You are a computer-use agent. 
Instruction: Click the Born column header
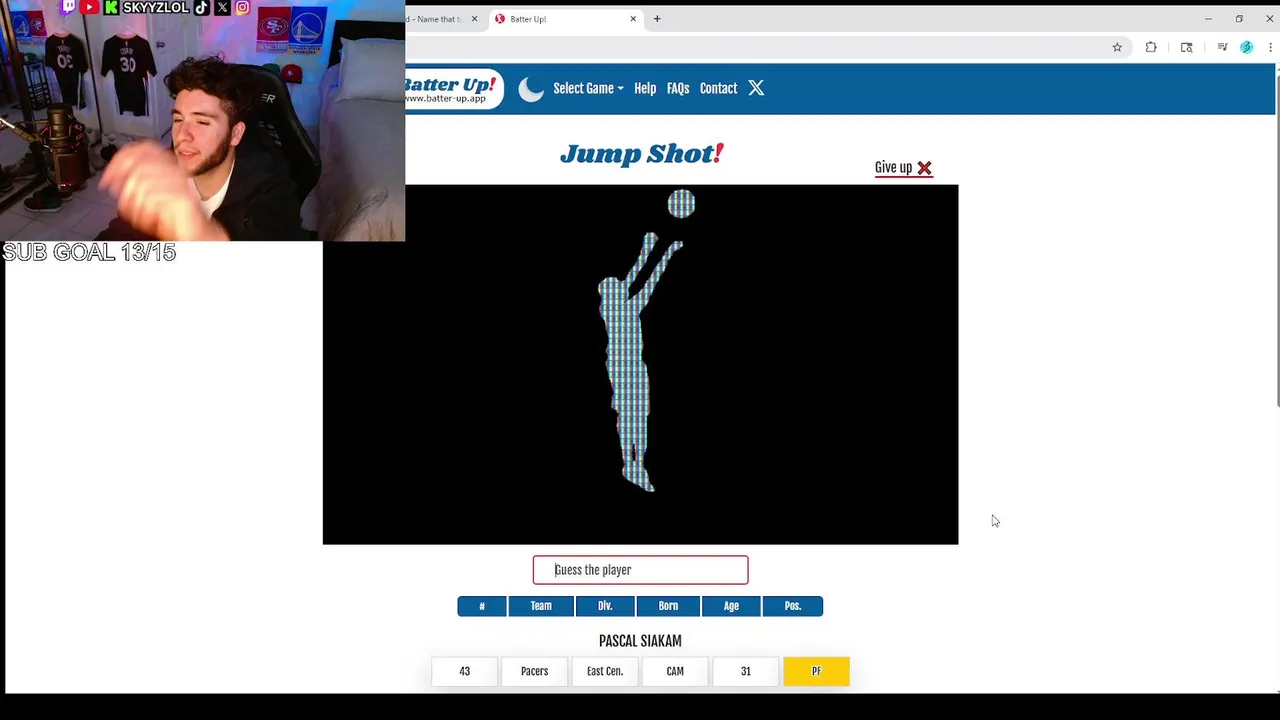click(668, 606)
